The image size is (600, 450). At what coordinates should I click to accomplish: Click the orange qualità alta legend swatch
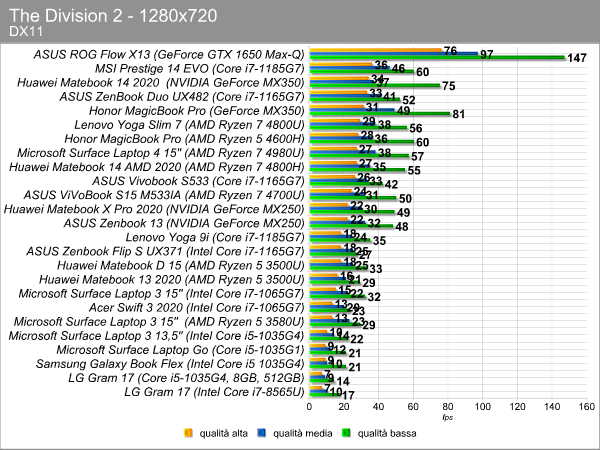point(188,433)
